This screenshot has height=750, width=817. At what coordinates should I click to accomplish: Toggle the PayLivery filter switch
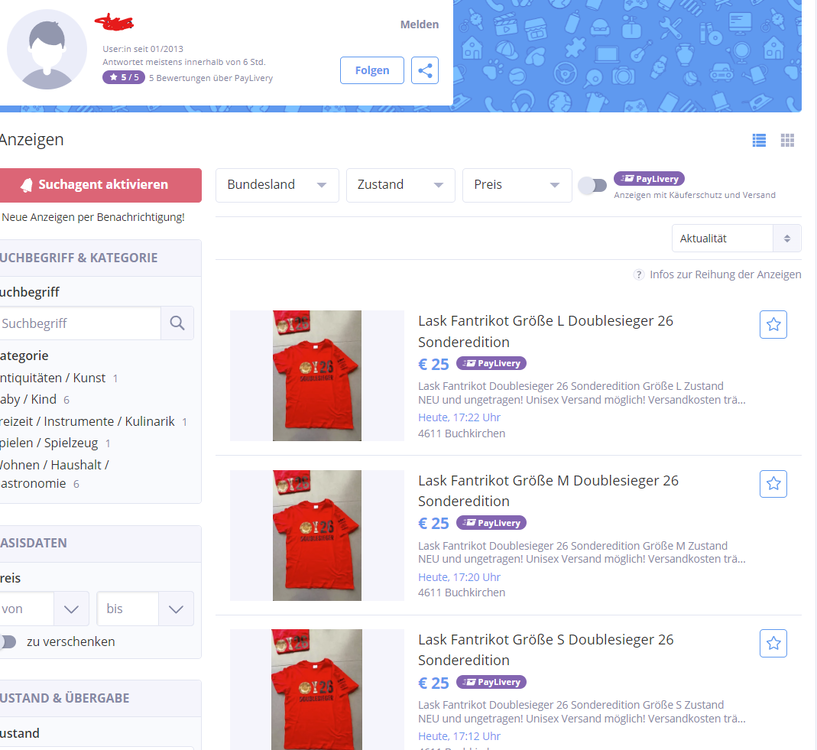click(592, 186)
